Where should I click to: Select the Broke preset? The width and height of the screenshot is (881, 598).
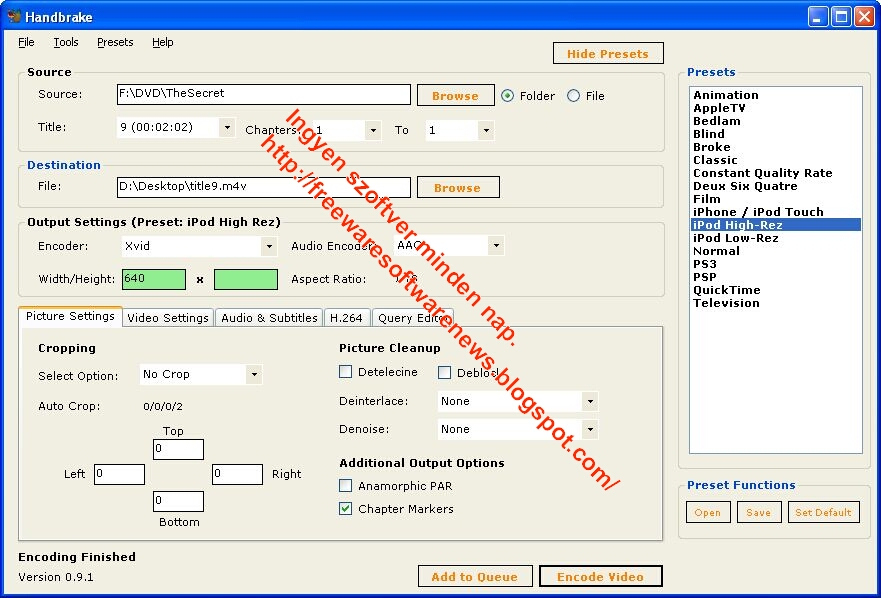775,147
